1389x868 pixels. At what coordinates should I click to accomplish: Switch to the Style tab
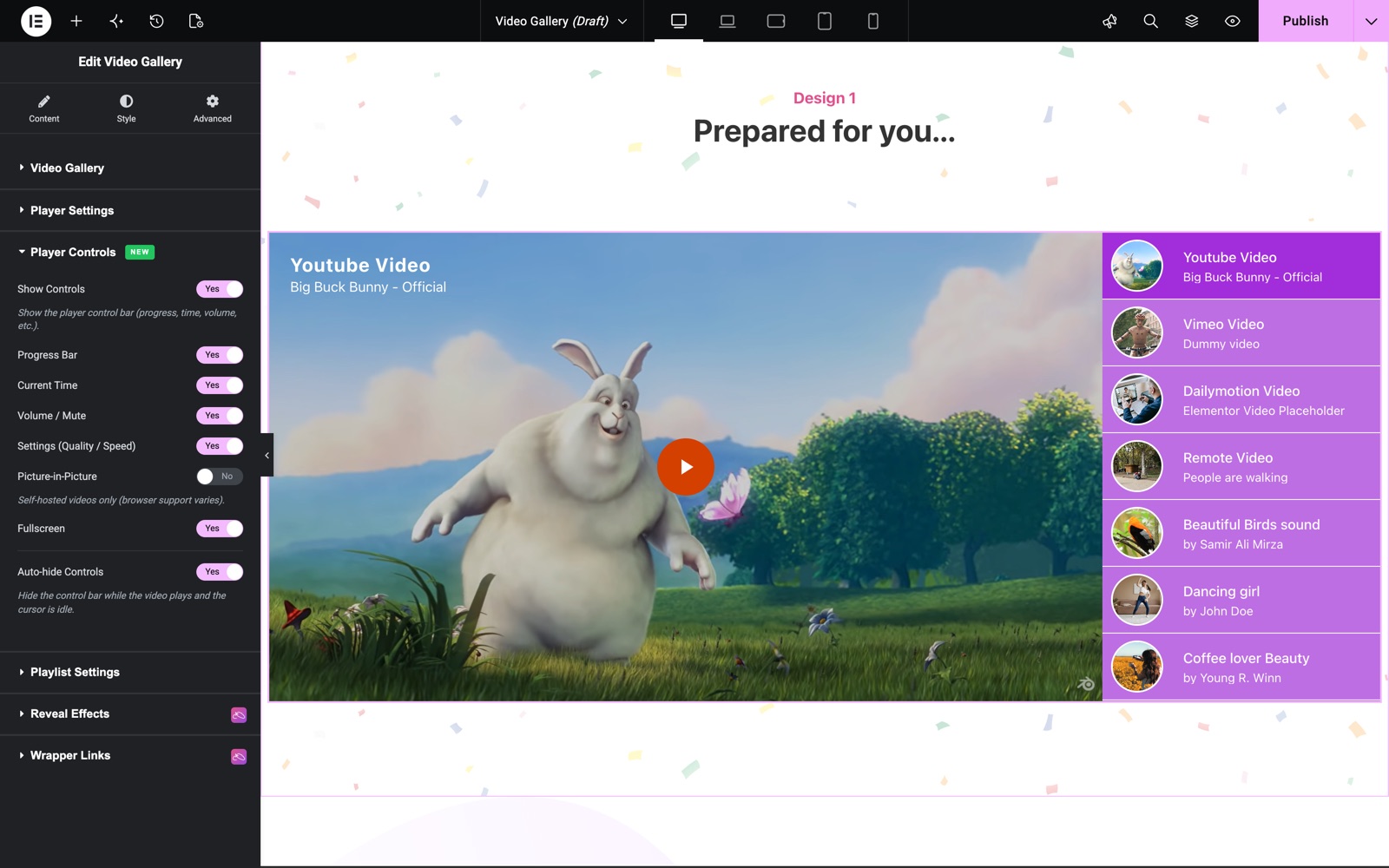pos(127,108)
